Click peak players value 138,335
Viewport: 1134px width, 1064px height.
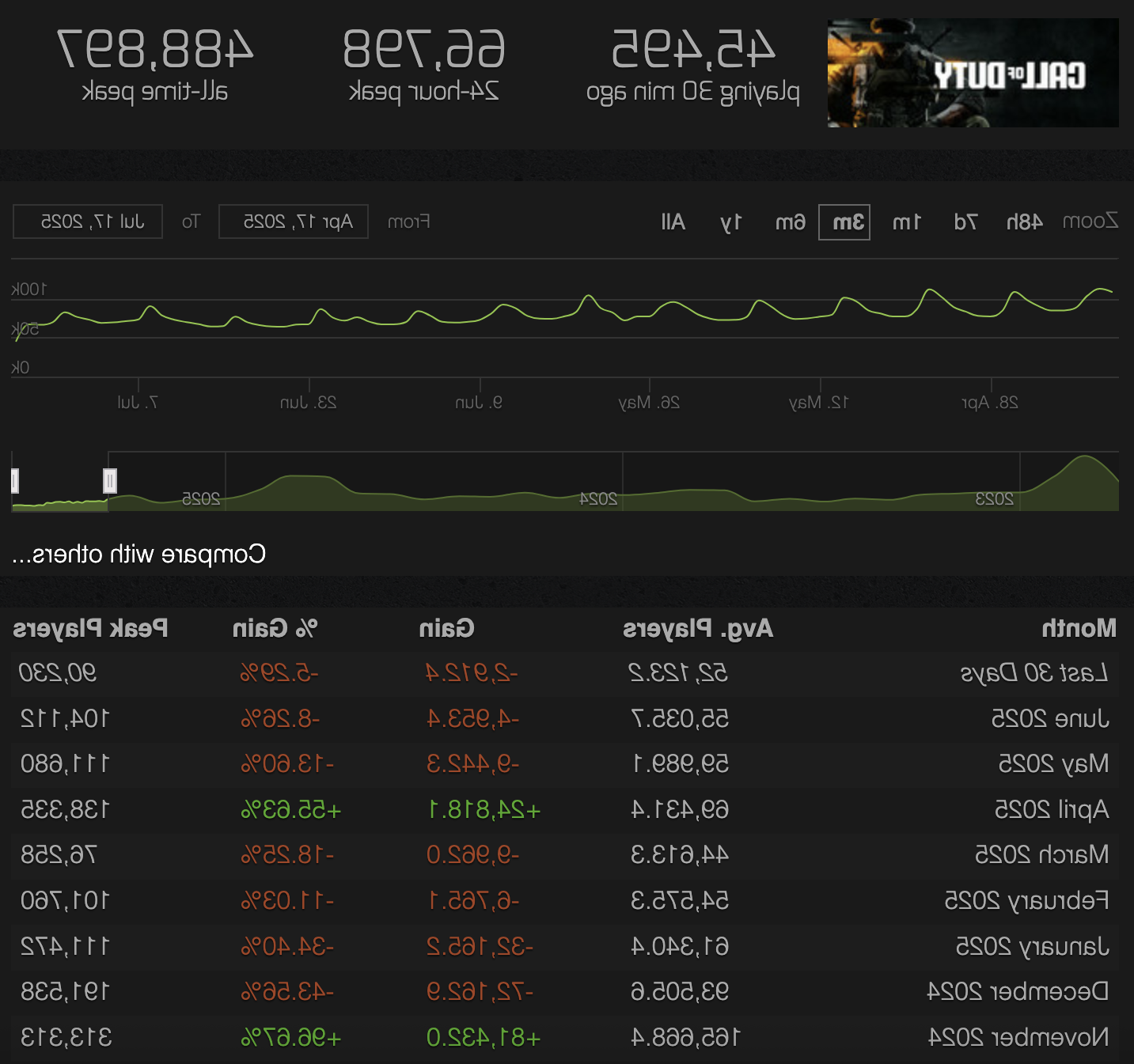[65, 810]
